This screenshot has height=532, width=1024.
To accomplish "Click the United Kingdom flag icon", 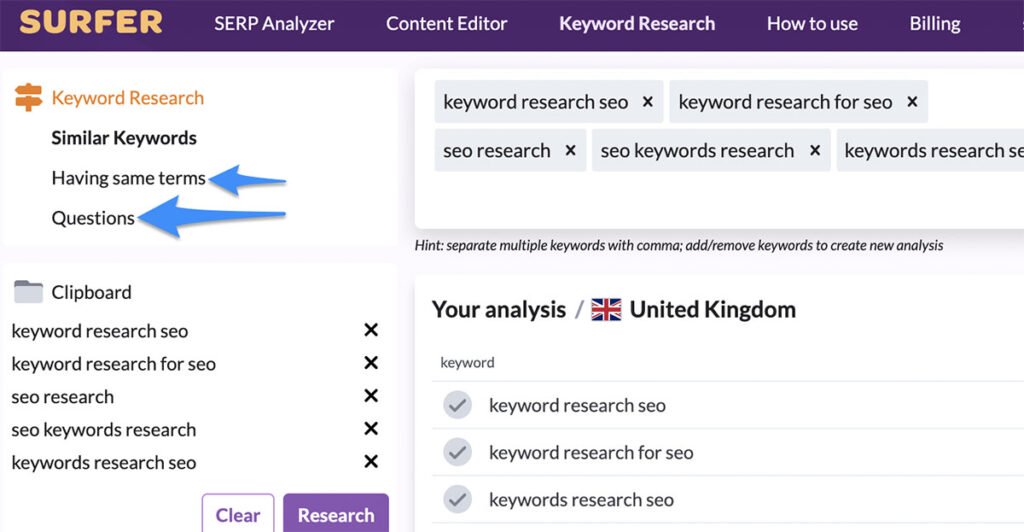I will pyautogui.click(x=606, y=309).
